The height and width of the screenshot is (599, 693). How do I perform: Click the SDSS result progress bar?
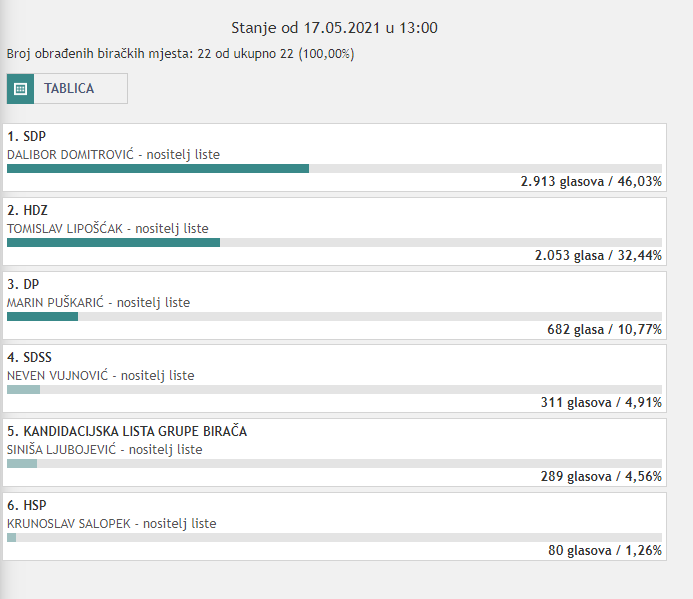tap(23, 390)
